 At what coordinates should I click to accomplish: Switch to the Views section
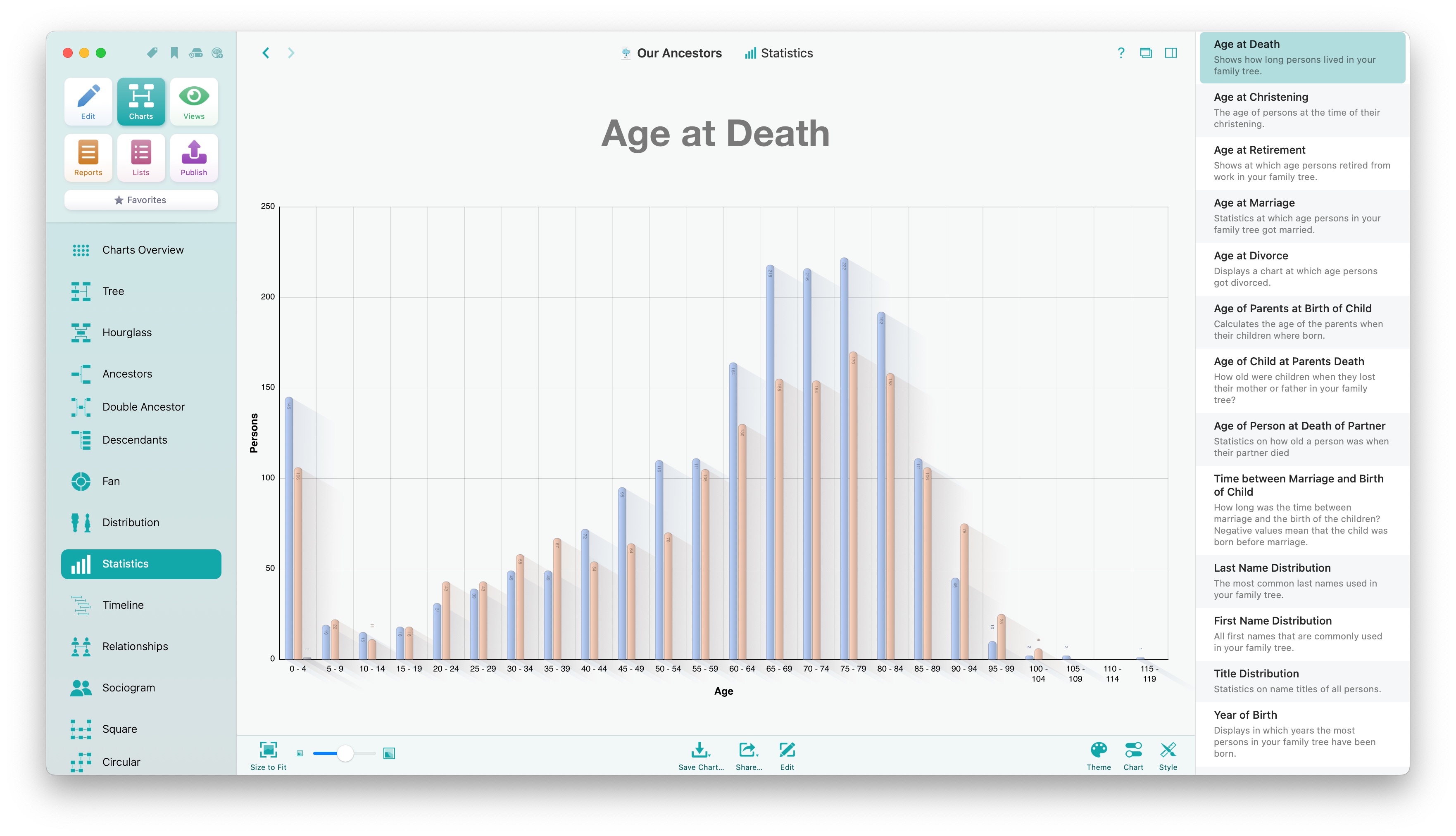193,102
